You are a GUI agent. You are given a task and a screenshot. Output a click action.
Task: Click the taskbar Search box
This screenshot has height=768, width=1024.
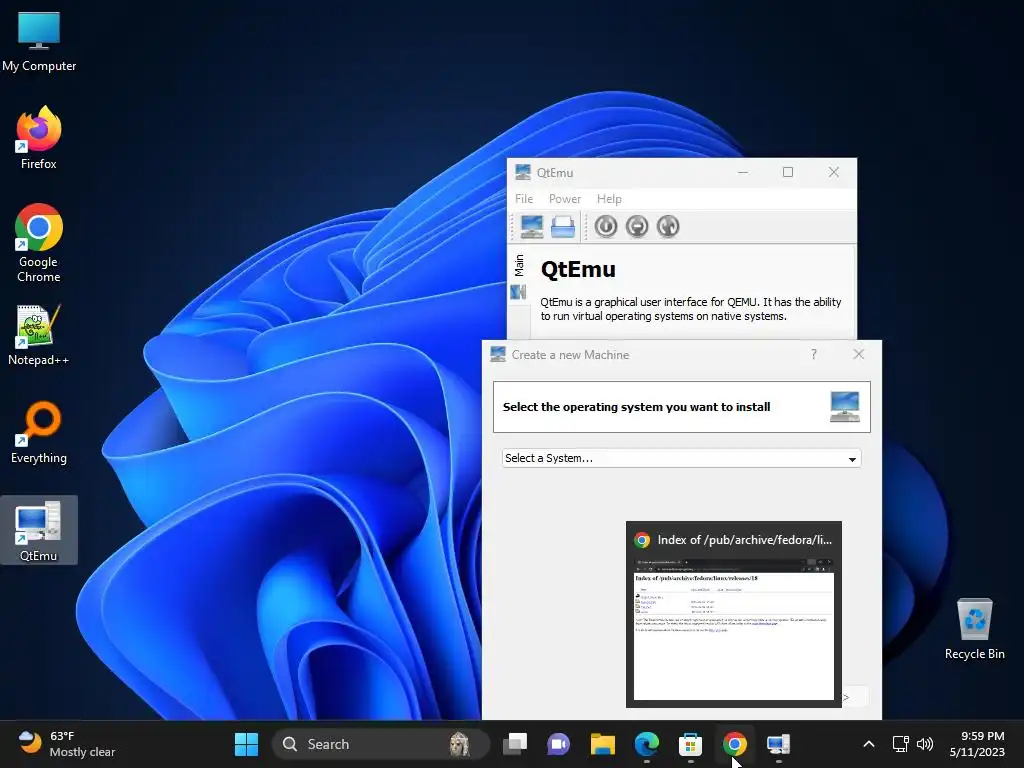pyautogui.click(x=381, y=744)
